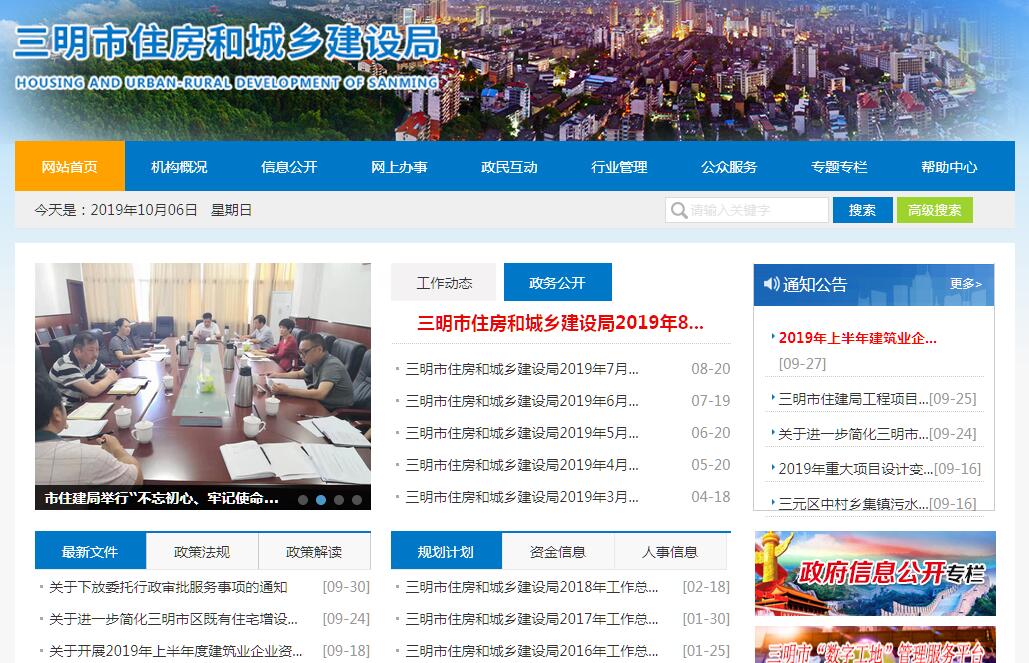The height and width of the screenshot is (663, 1029).
Task: Go to 网站首页 in the navigation bar
Action: pos(70,167)
